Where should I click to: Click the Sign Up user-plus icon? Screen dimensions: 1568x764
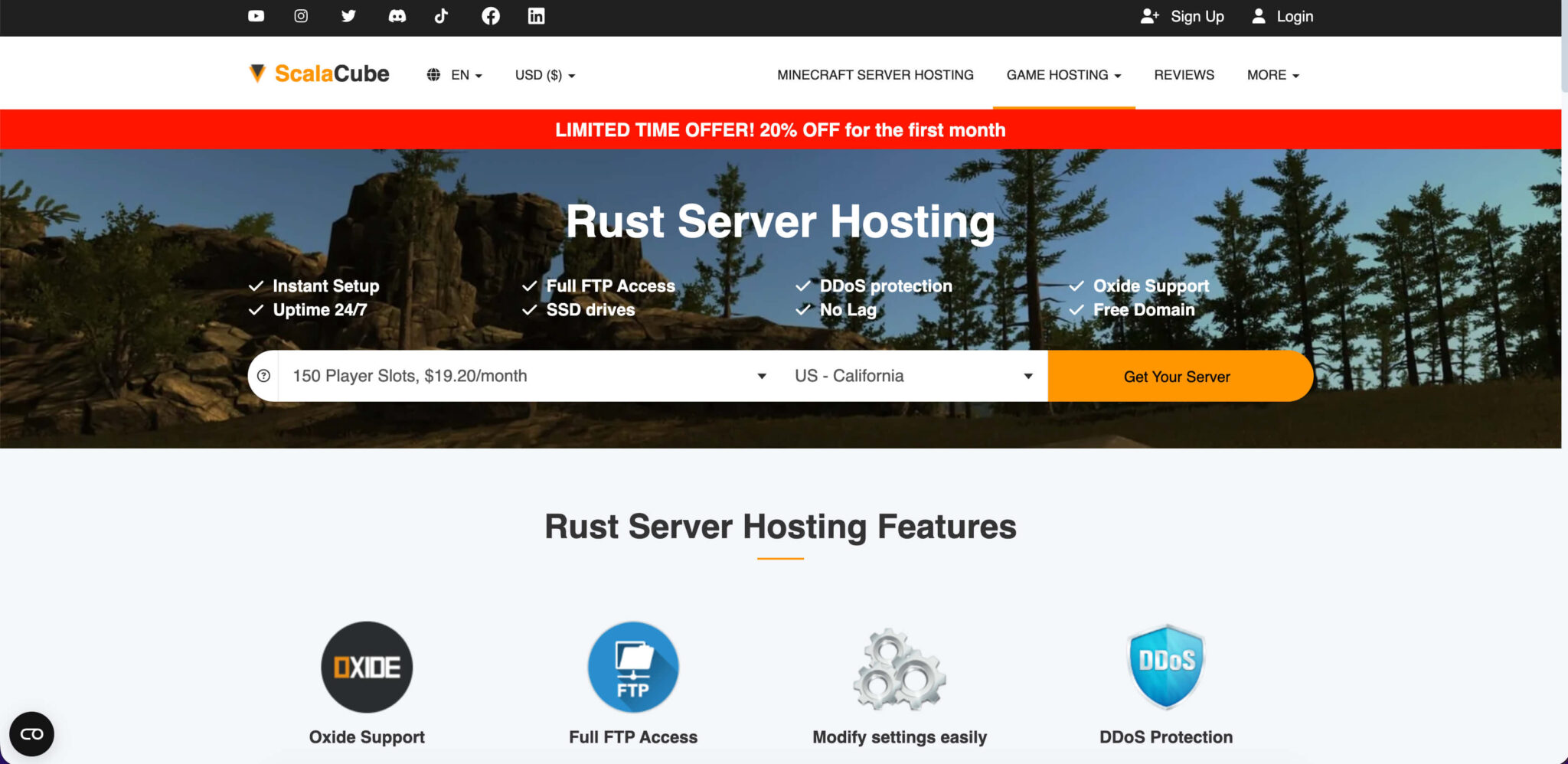1149,16
